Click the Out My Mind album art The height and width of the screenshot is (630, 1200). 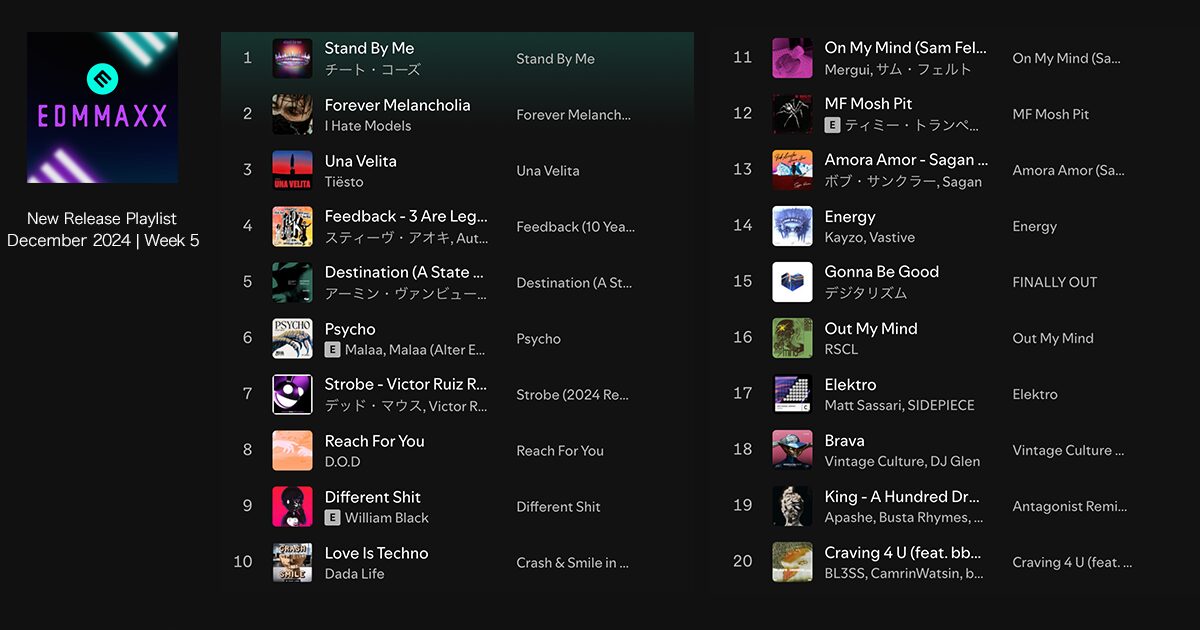tap(792, 338)
